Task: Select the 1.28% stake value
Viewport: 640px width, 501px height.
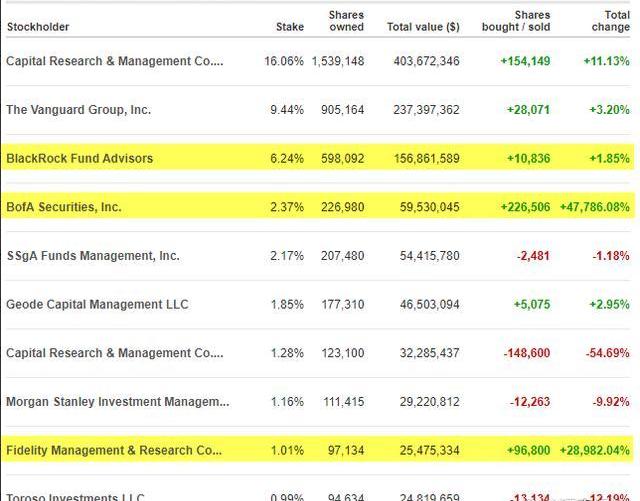Action: tap(287, 353)
